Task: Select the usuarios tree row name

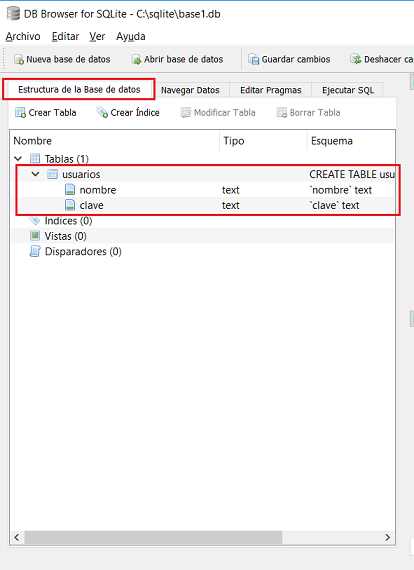Action: (x=81, y=174)
